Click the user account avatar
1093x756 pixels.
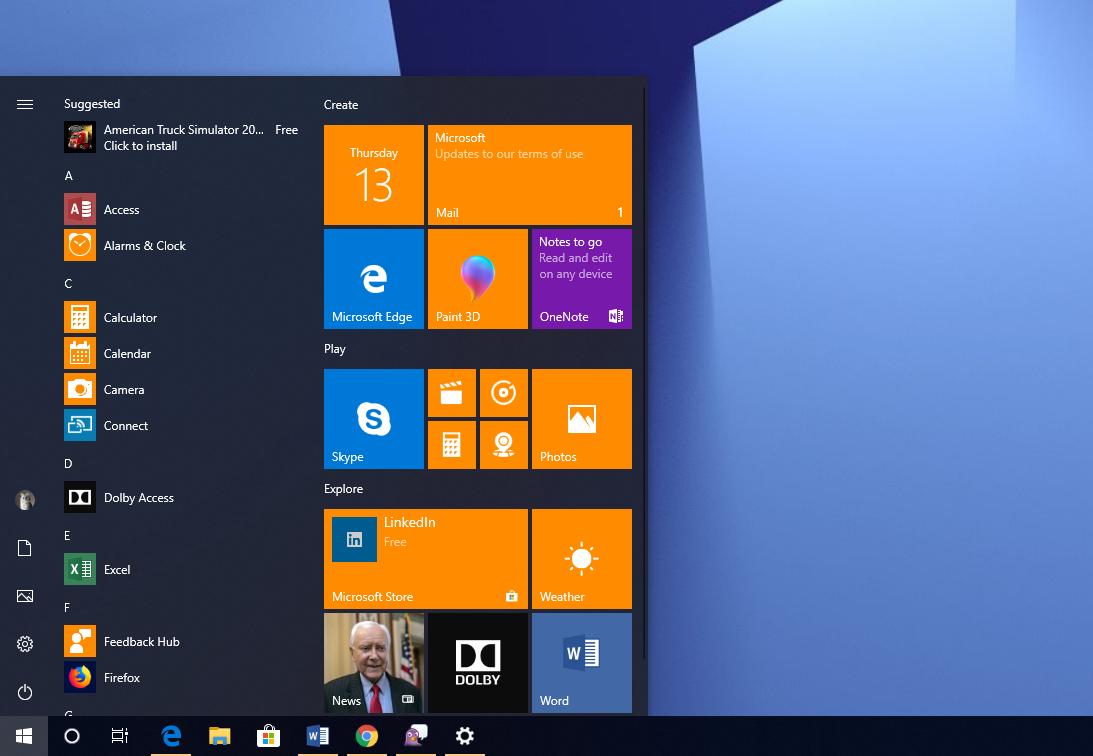coord(25,500)
